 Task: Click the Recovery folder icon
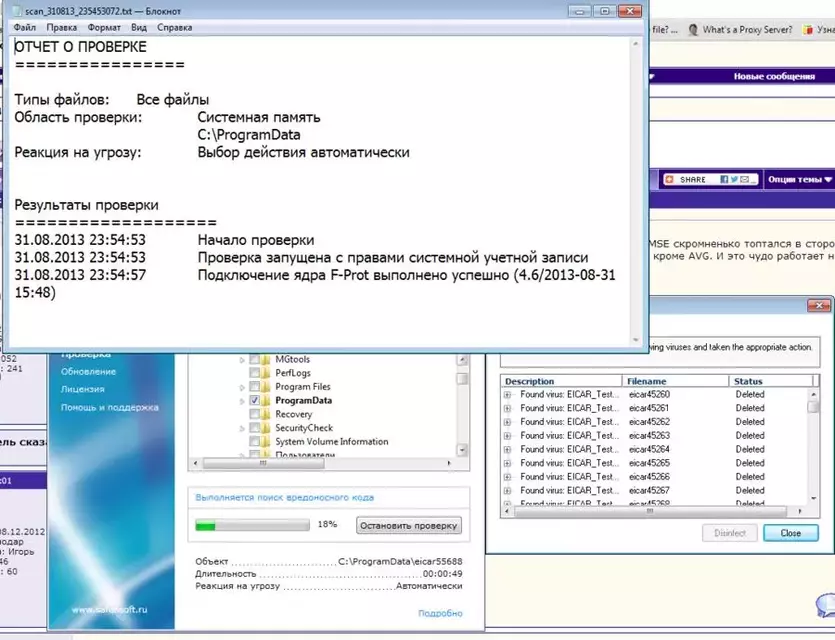(x=266, y=414)
